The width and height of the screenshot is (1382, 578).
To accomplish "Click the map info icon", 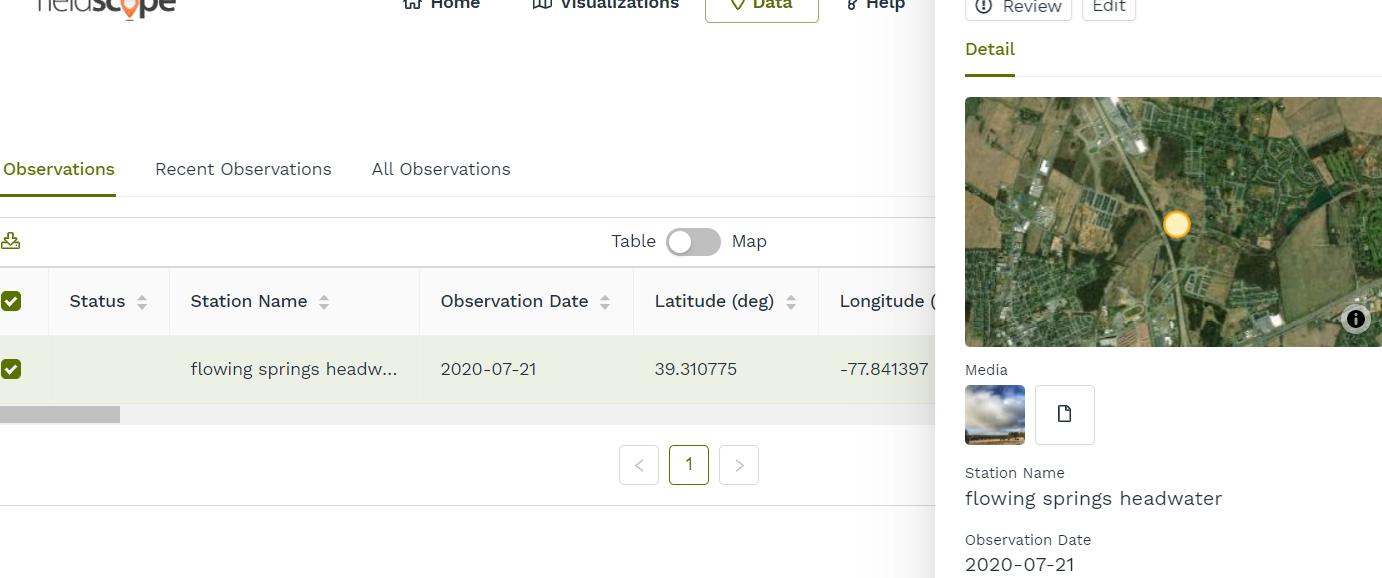I will [1355, 319].
